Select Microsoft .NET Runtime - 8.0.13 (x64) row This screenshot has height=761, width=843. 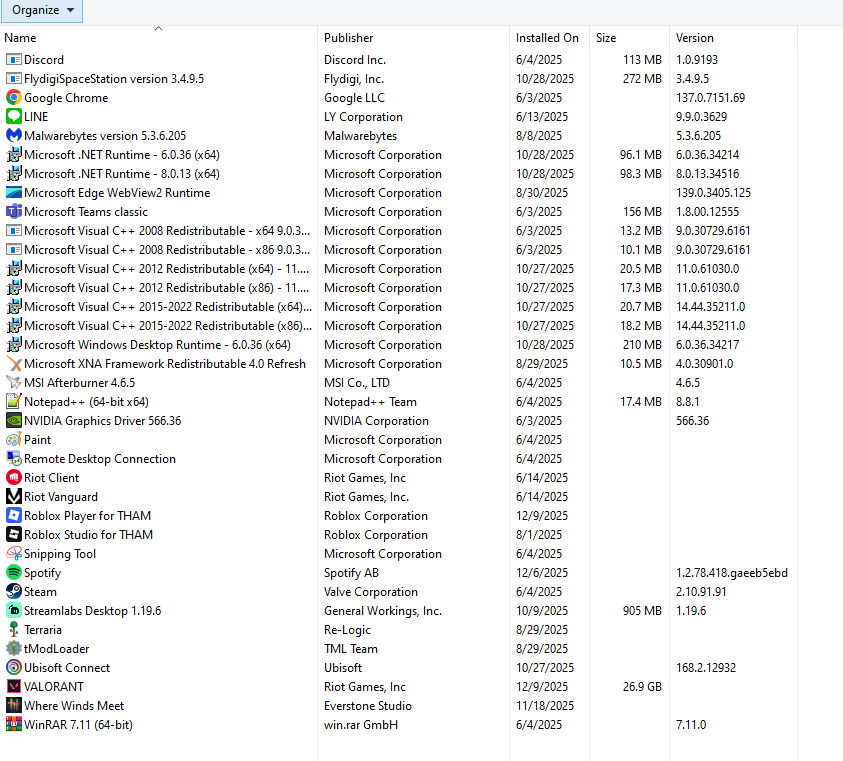(x=401, y=174)
